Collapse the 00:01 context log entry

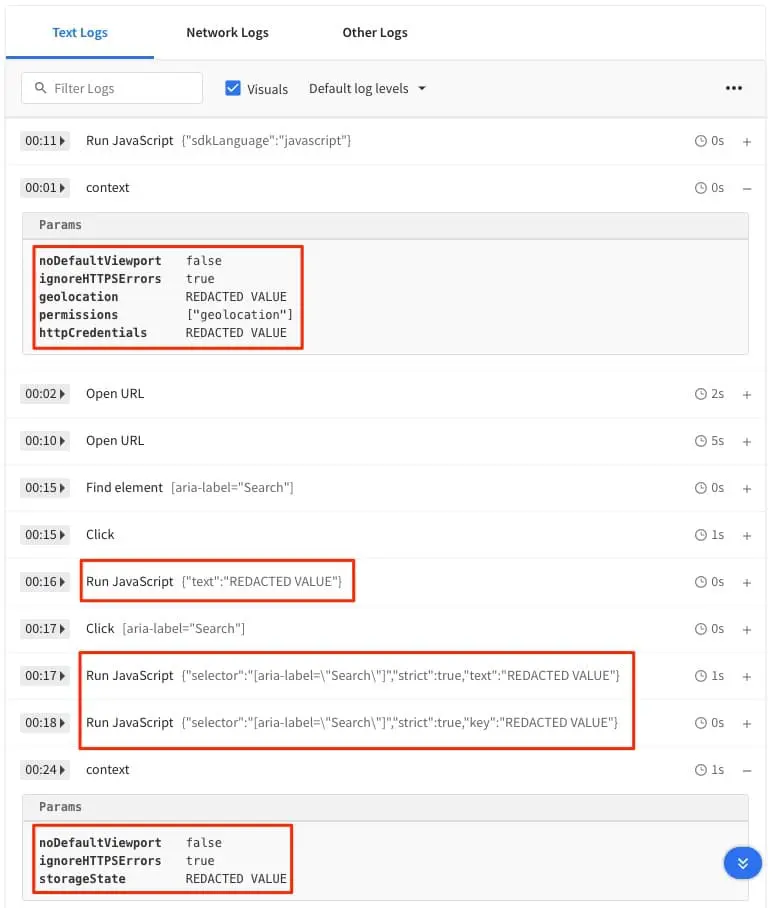click(x=746, y=188)
